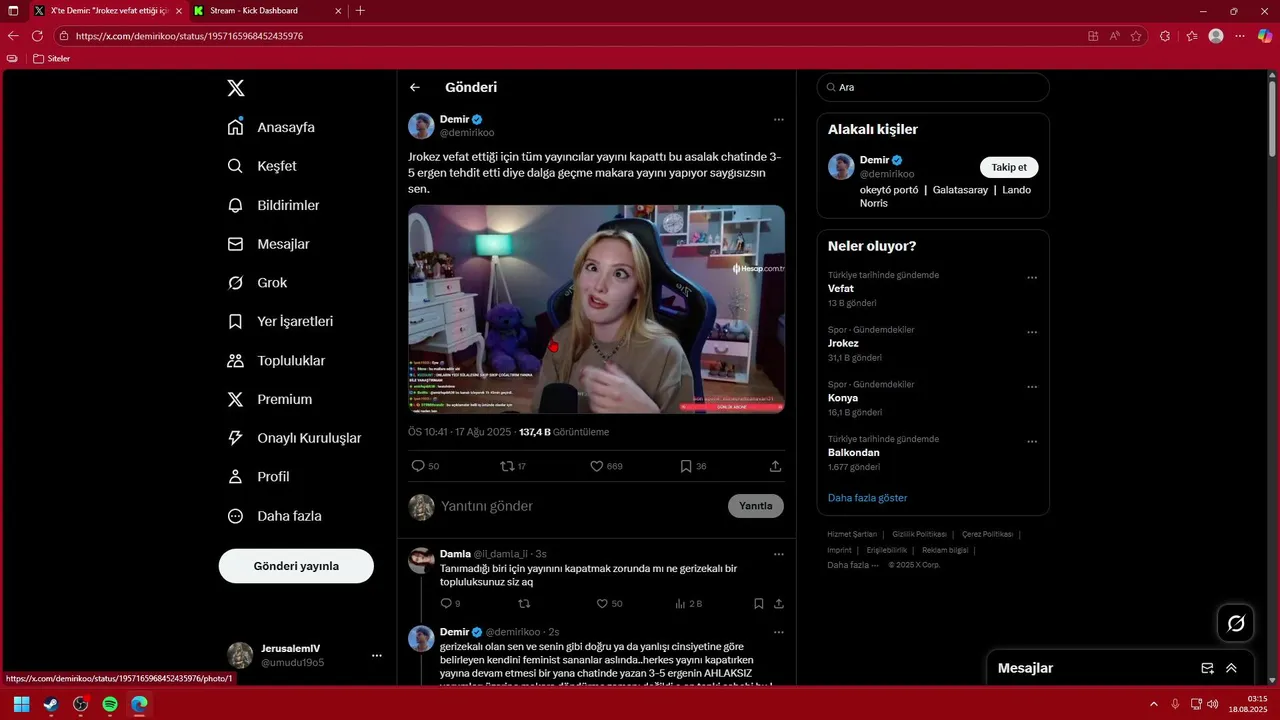Open Vefat trending topic

[841, 288]
